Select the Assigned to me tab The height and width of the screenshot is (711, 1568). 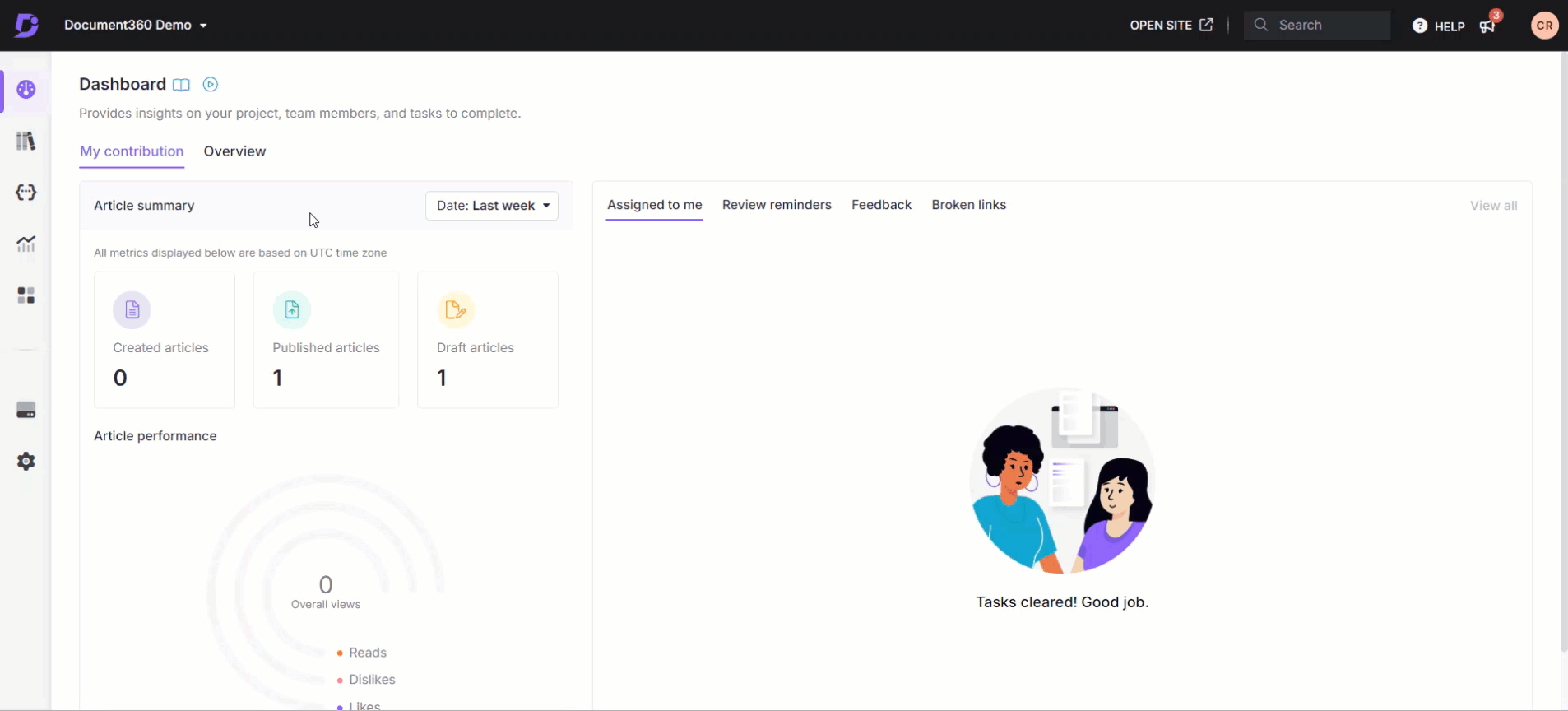point(655,205)
